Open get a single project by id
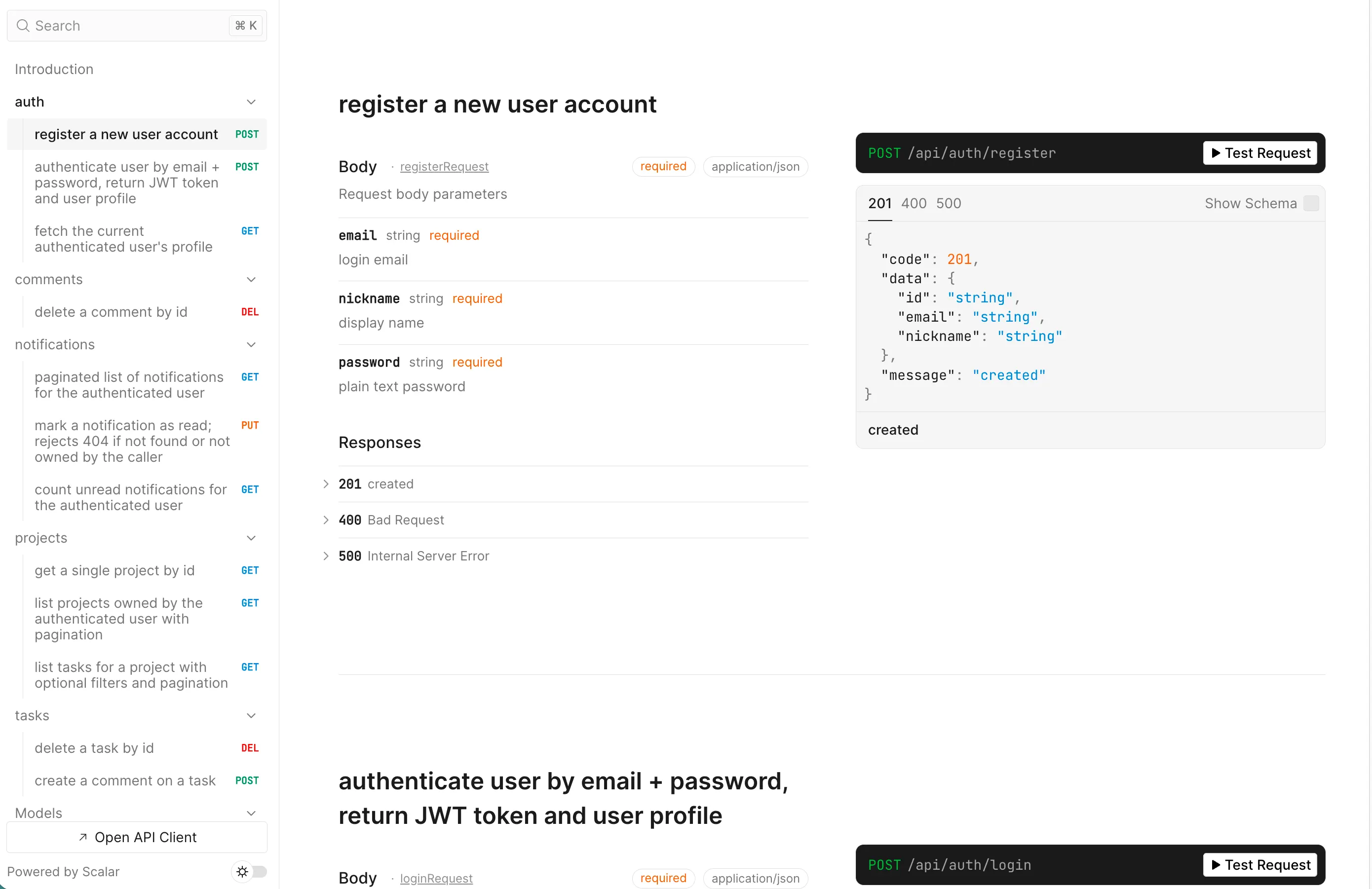1372x889 pixels. coord(137,570)
